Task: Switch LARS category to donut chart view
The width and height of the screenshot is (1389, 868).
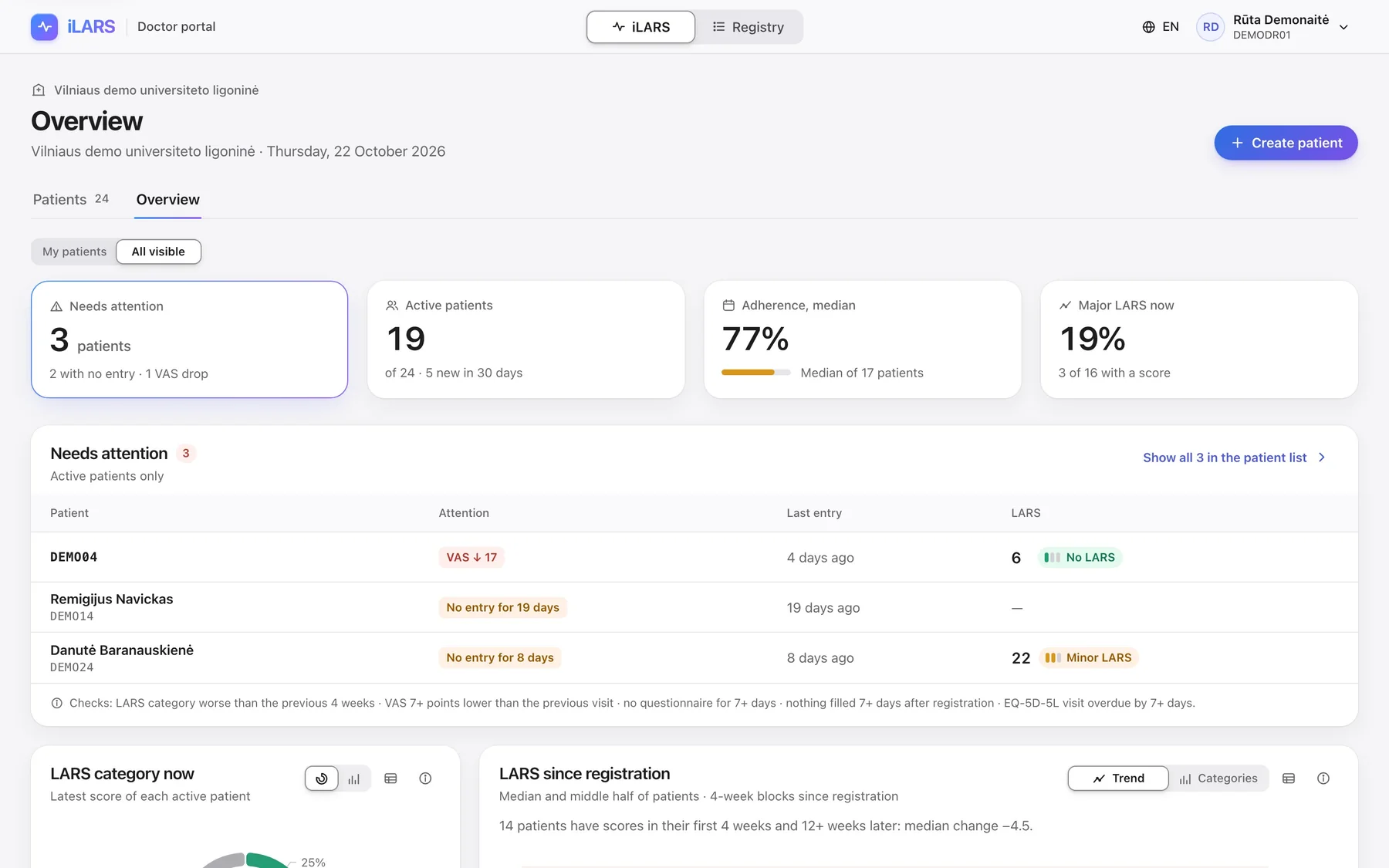Action: (x=322, y=778)
